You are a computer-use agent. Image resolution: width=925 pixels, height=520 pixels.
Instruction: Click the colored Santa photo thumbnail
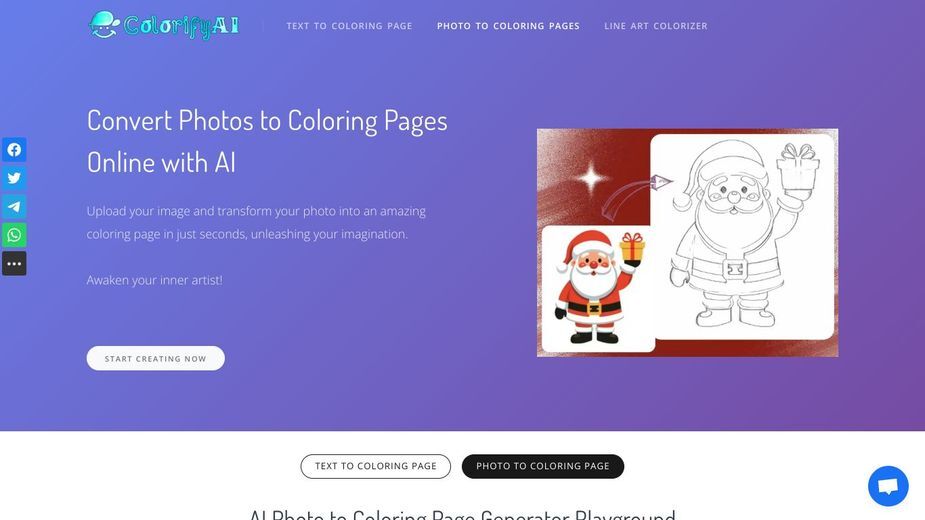click(x=598, y=289)
